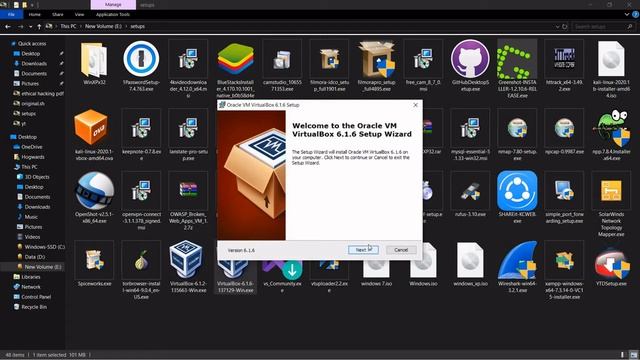
Task: Open Control Panel in navigation pane
Action: pos(36,297)
